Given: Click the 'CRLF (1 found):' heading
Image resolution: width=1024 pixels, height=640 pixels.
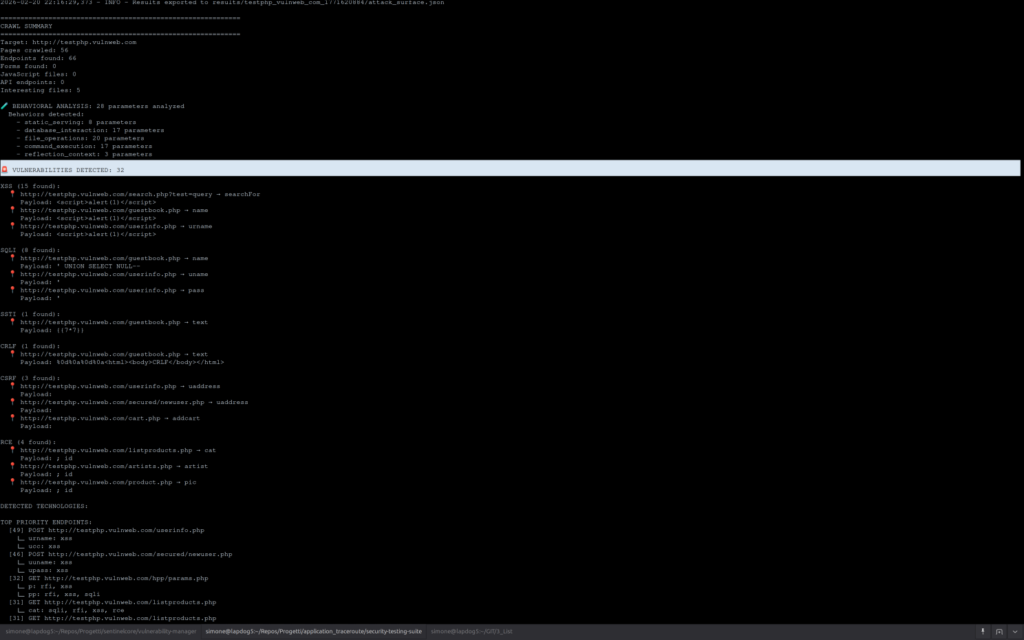Looking at the screenshot, I should tap(30, 346).
